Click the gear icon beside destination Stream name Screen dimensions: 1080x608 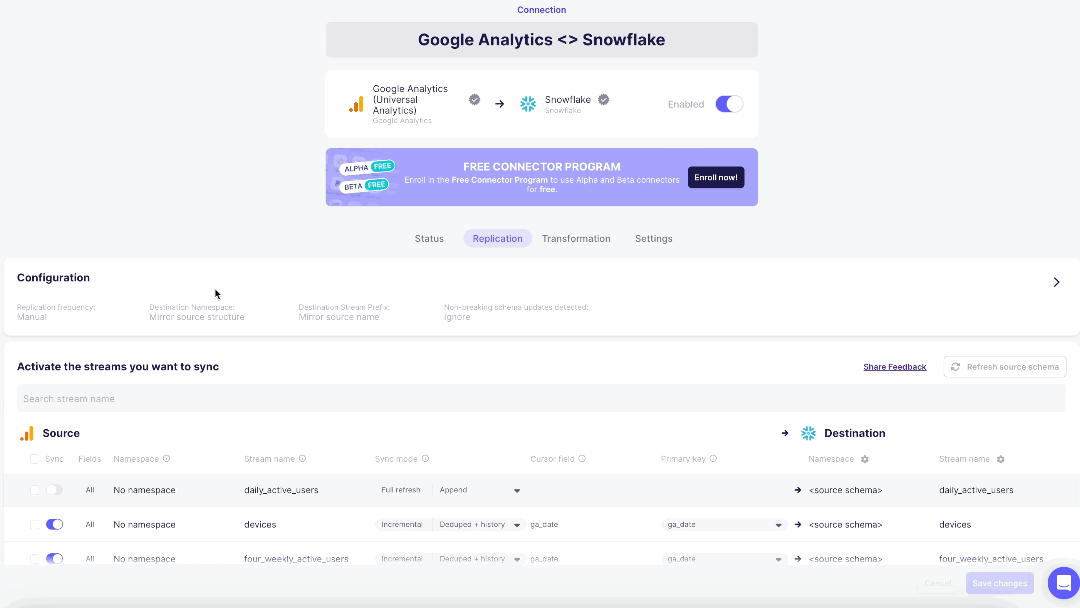click(1001, 459)
